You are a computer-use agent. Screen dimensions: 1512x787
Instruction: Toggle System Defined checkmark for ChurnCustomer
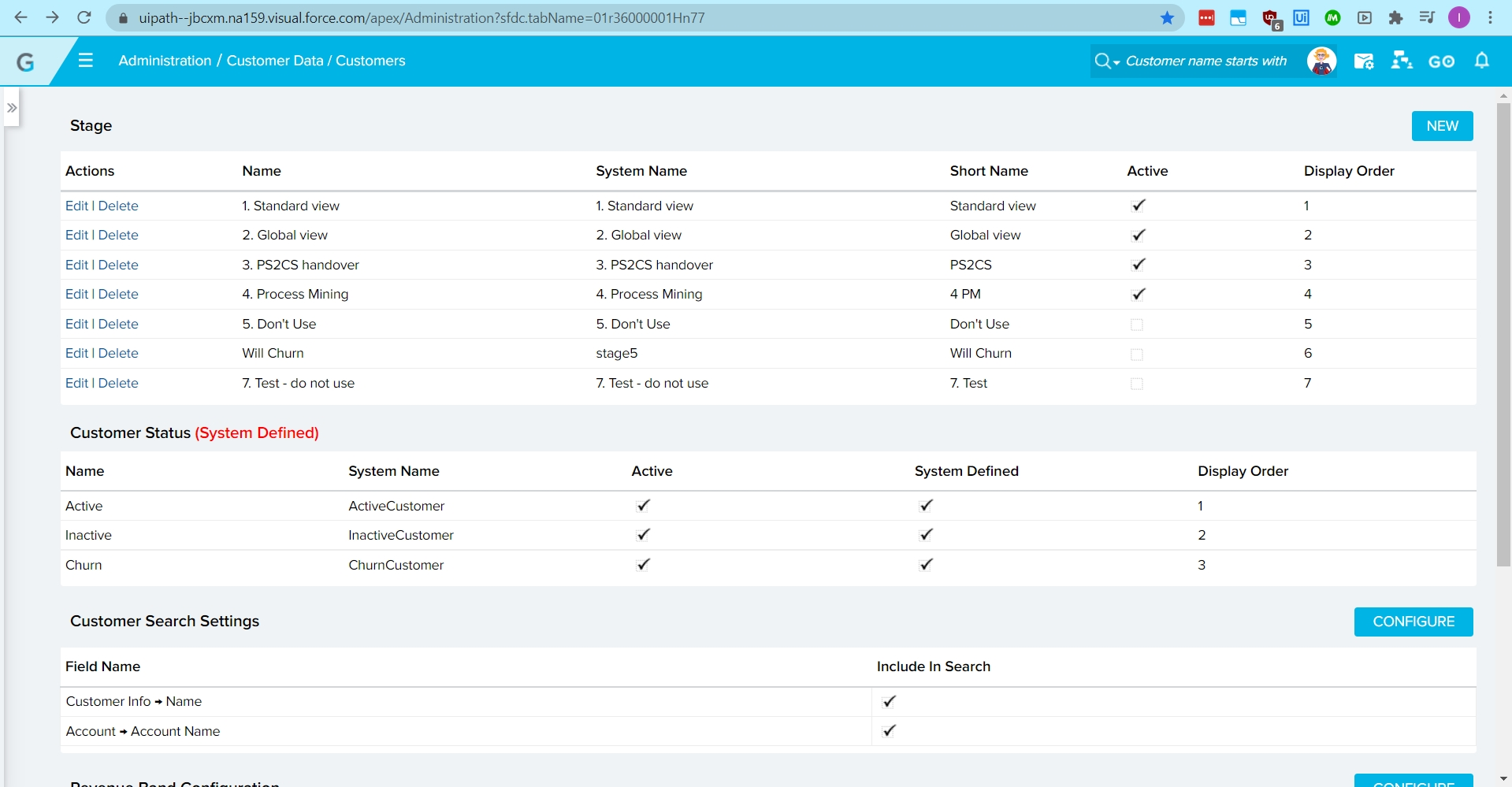tap(926, 565)
